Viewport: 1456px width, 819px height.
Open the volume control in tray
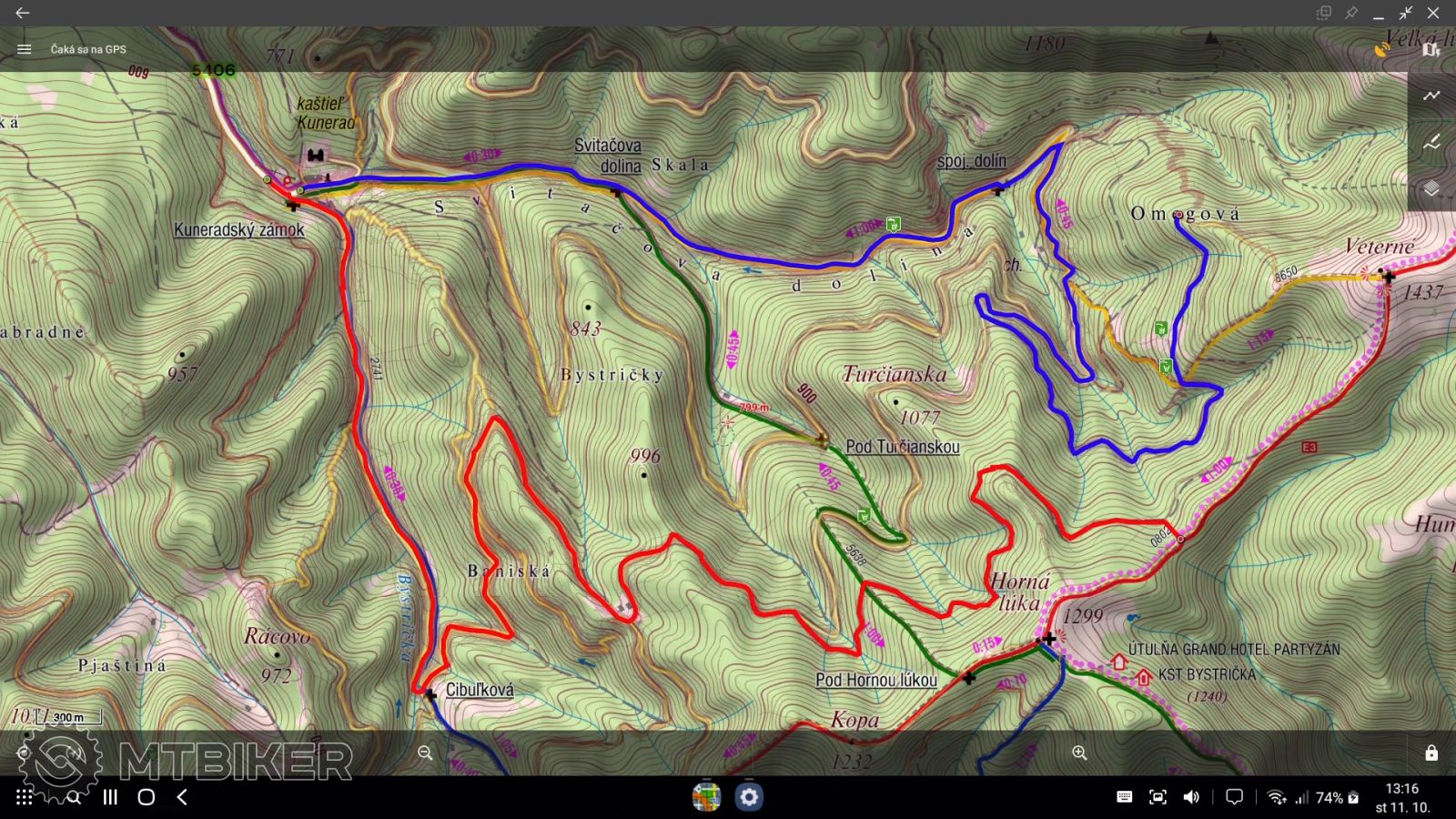(x=1191, y=797)
